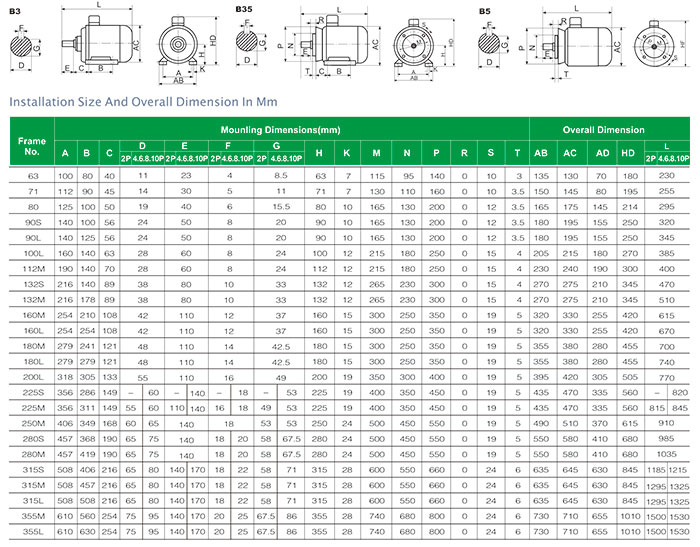
Task: Select frame 132M in the Frame No. column
Action: [33, 300]
